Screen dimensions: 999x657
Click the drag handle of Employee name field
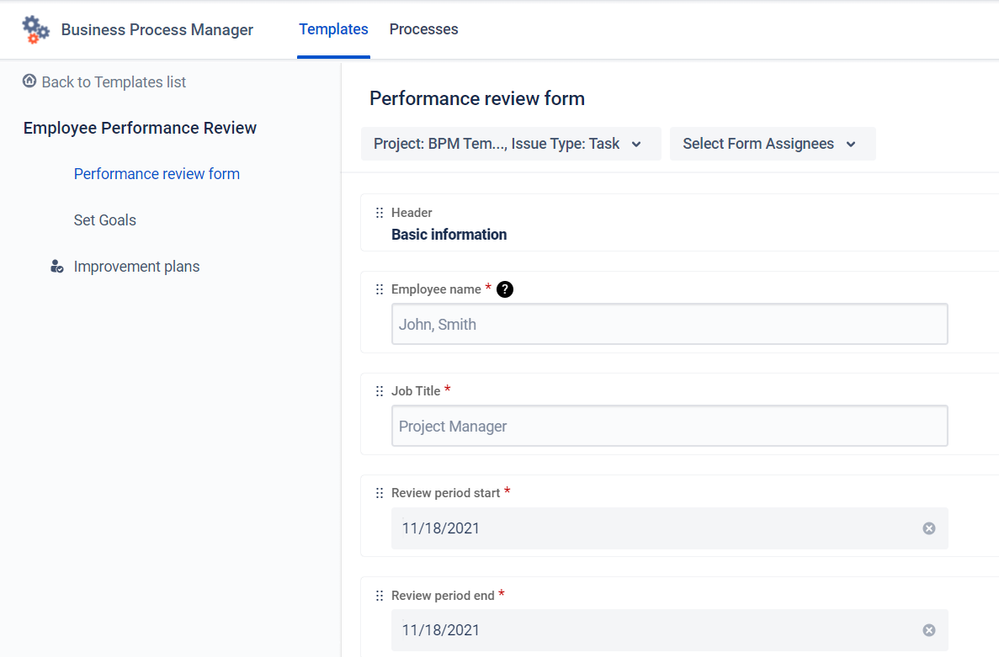(380, 289)
